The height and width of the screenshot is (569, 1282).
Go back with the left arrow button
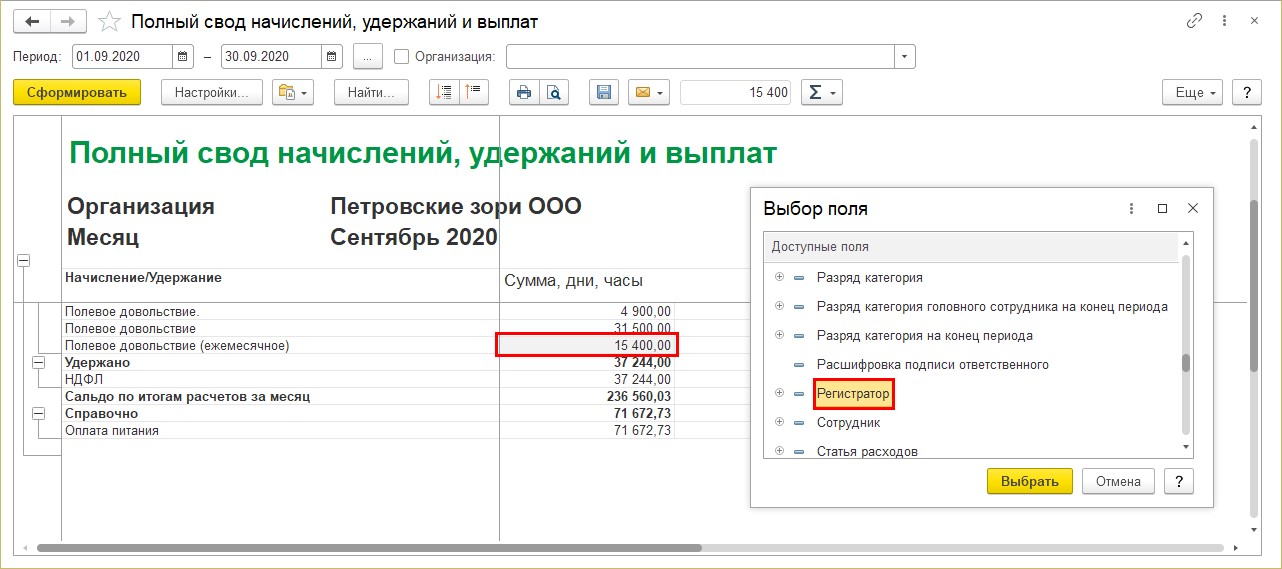click(x=30, y=21)
